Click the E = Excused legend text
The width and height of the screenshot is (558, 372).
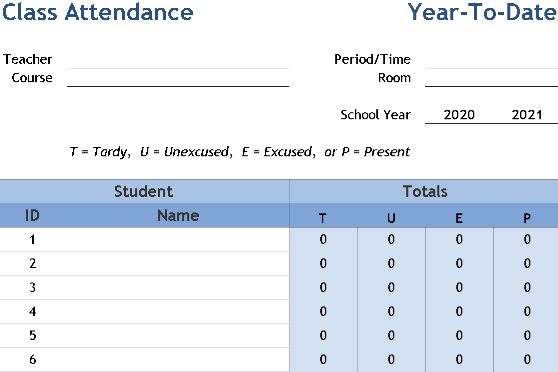(x=278, y=152)
